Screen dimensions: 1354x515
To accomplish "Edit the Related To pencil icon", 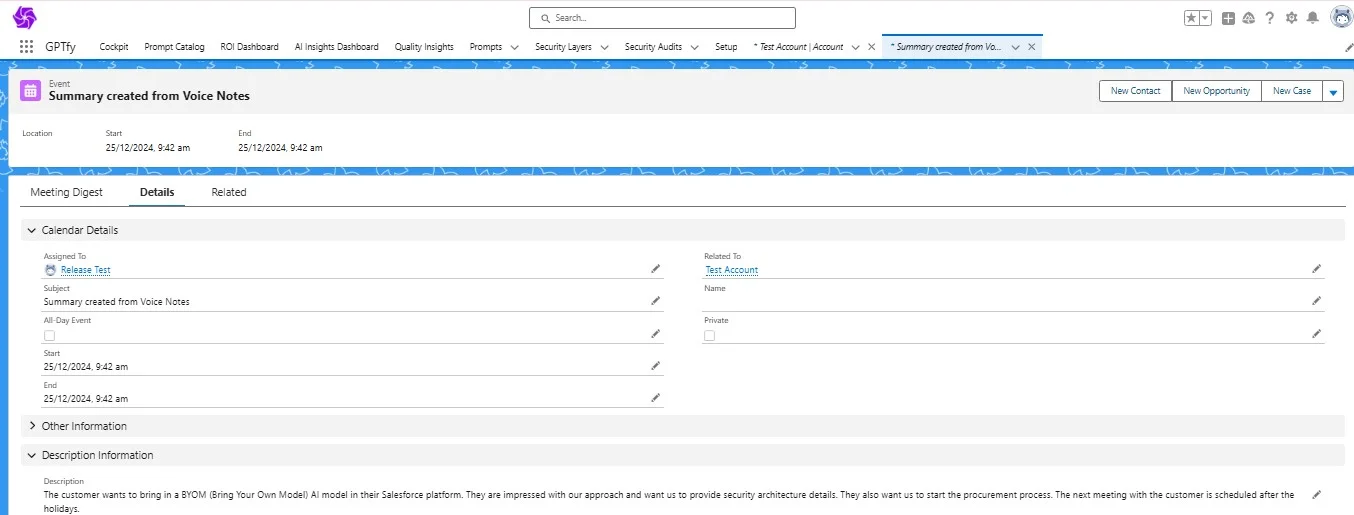I will (x=1317, y=269).
